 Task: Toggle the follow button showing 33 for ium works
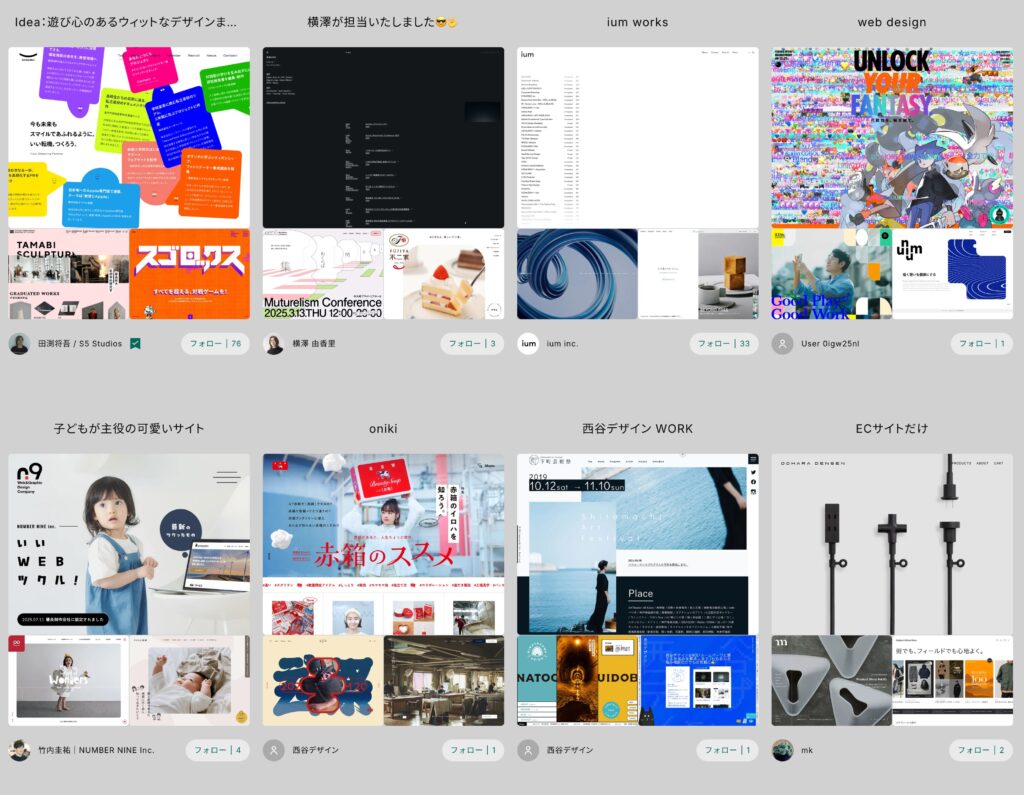pyautogui.click(x=724, y=344)
